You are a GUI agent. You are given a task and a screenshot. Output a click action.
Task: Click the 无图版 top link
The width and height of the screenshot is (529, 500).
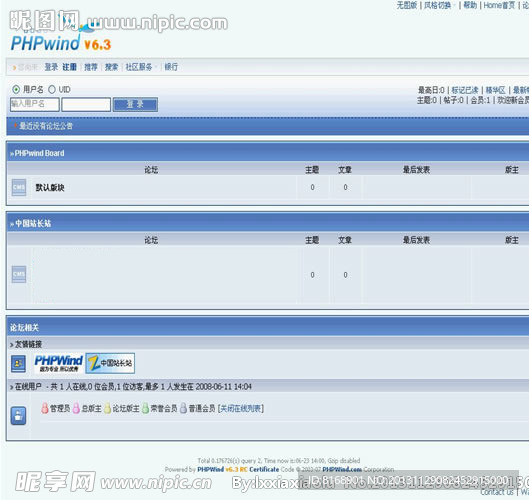pos(407,5)
